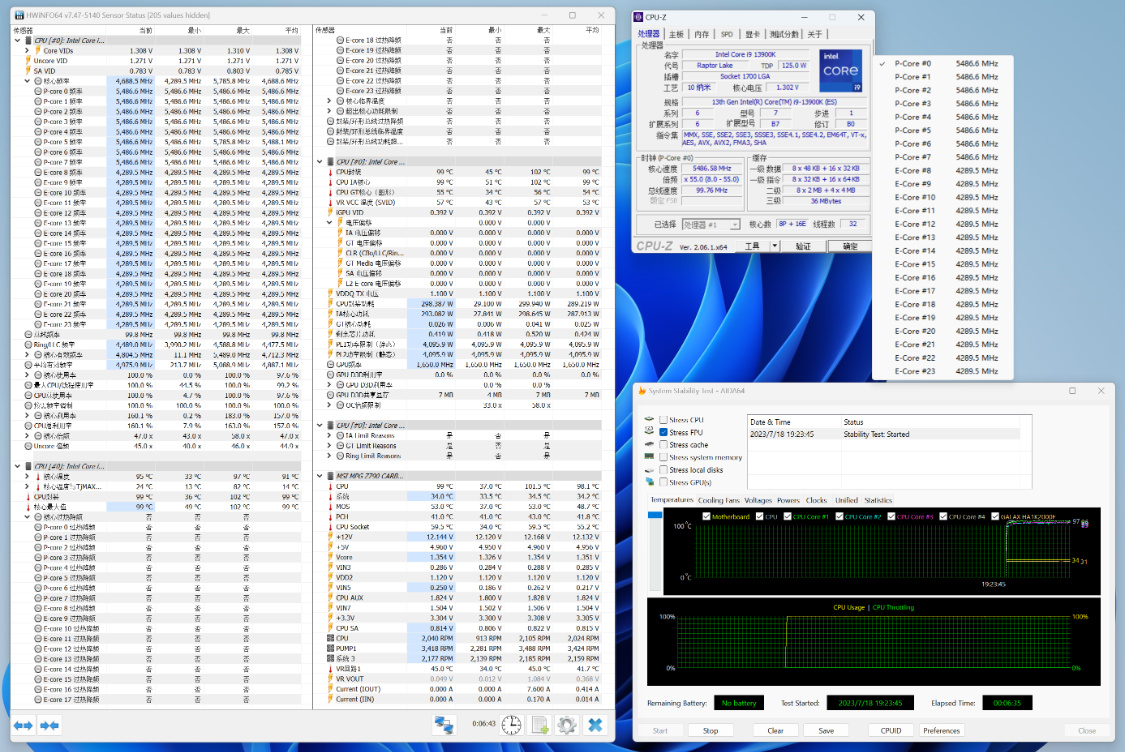Uncheck the Stress FPU checkbox
This screenshot has height=752, width=1125.
pyautogui.click(x=663, y=432)
